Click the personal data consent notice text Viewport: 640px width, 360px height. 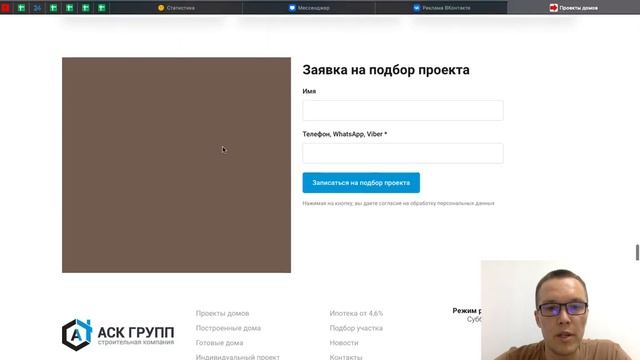point(398,203)
